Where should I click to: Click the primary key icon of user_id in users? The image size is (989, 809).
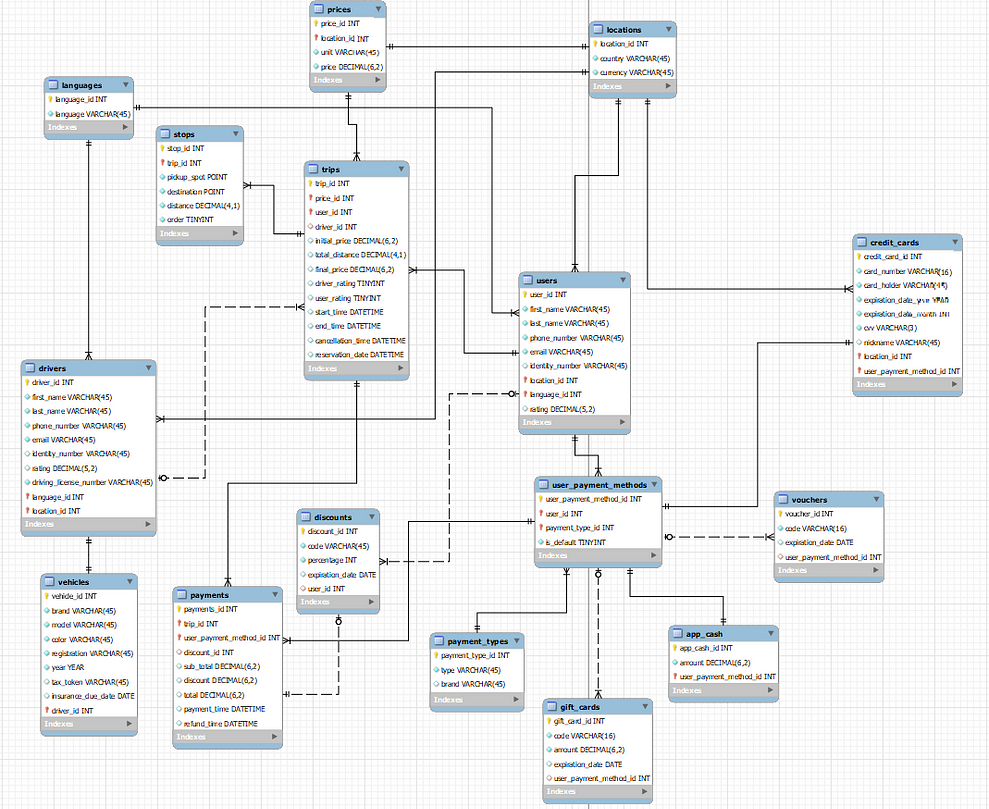pyautogui.click(x=527, y=295)
